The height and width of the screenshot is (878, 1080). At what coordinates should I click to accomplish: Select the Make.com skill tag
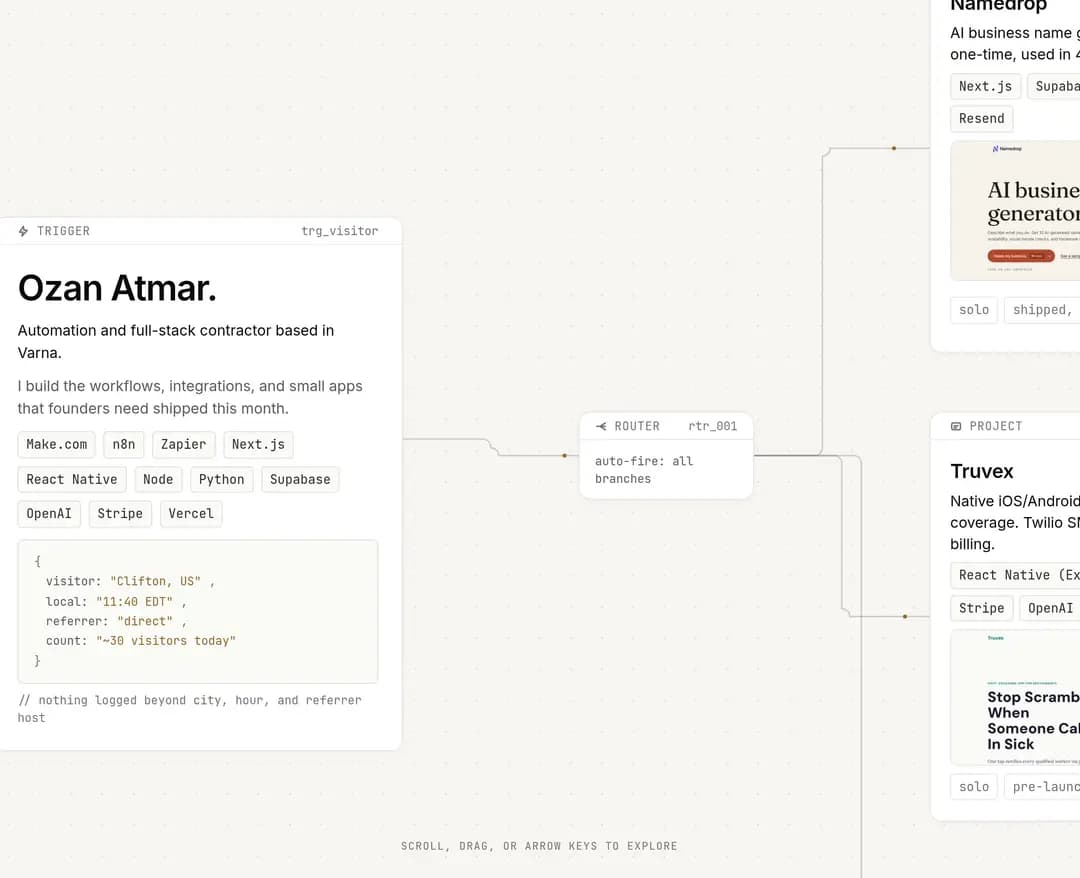(x=56, y=445)
